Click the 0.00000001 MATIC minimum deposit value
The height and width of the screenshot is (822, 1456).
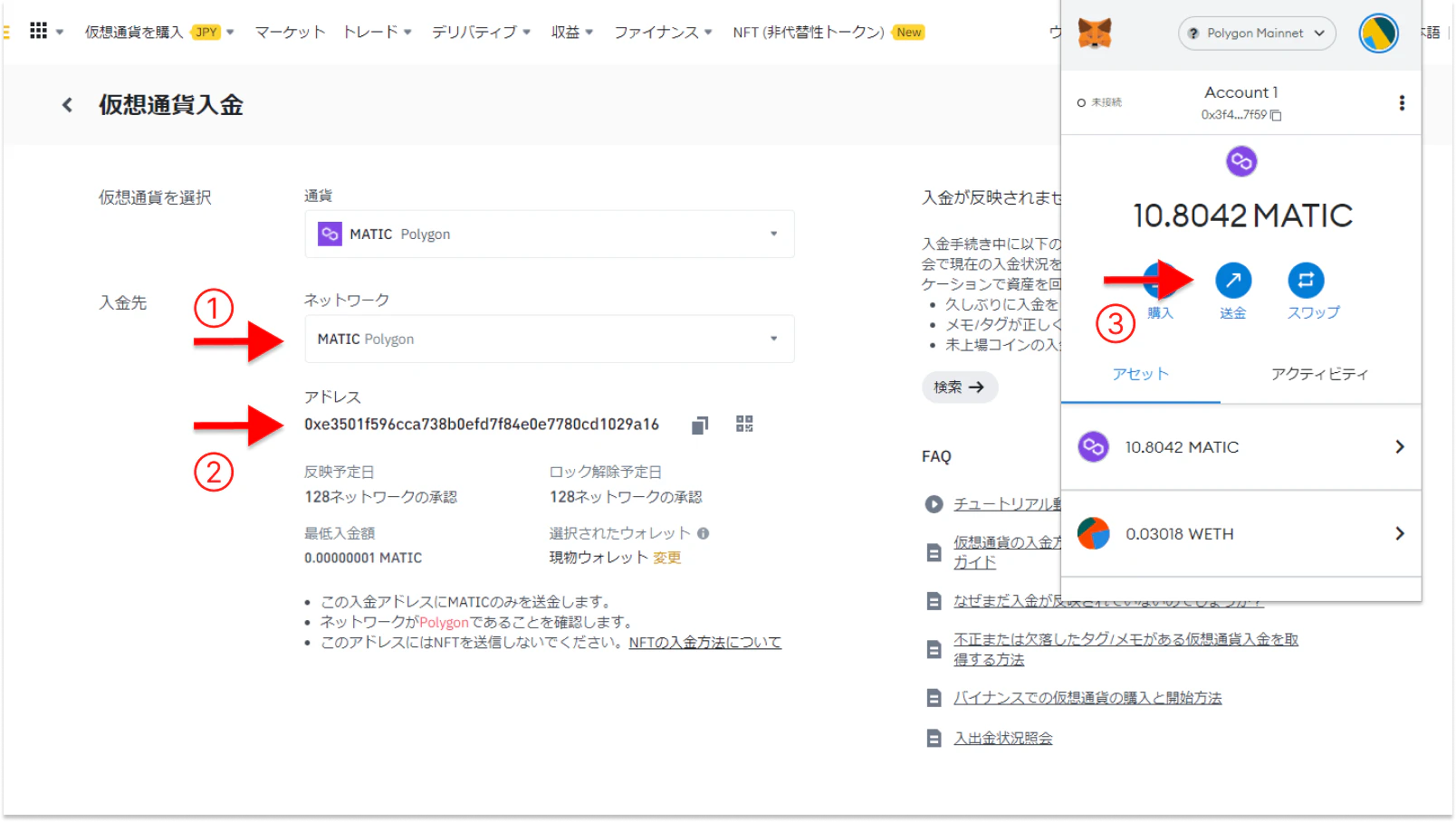363,558
